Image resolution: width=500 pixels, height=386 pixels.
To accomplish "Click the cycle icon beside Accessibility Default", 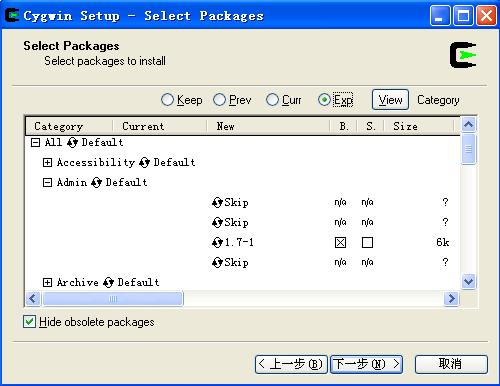I will coord(144,163).
